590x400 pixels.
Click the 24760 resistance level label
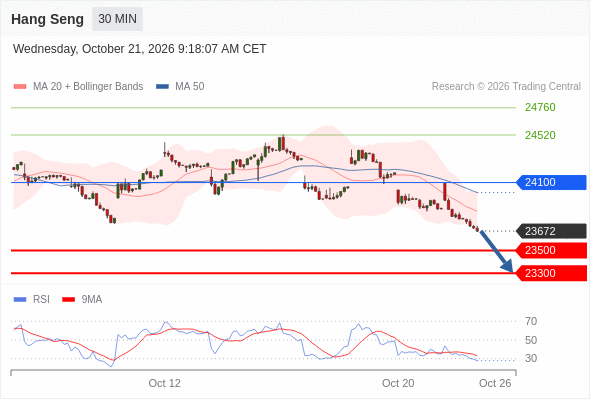pos(540,108)
